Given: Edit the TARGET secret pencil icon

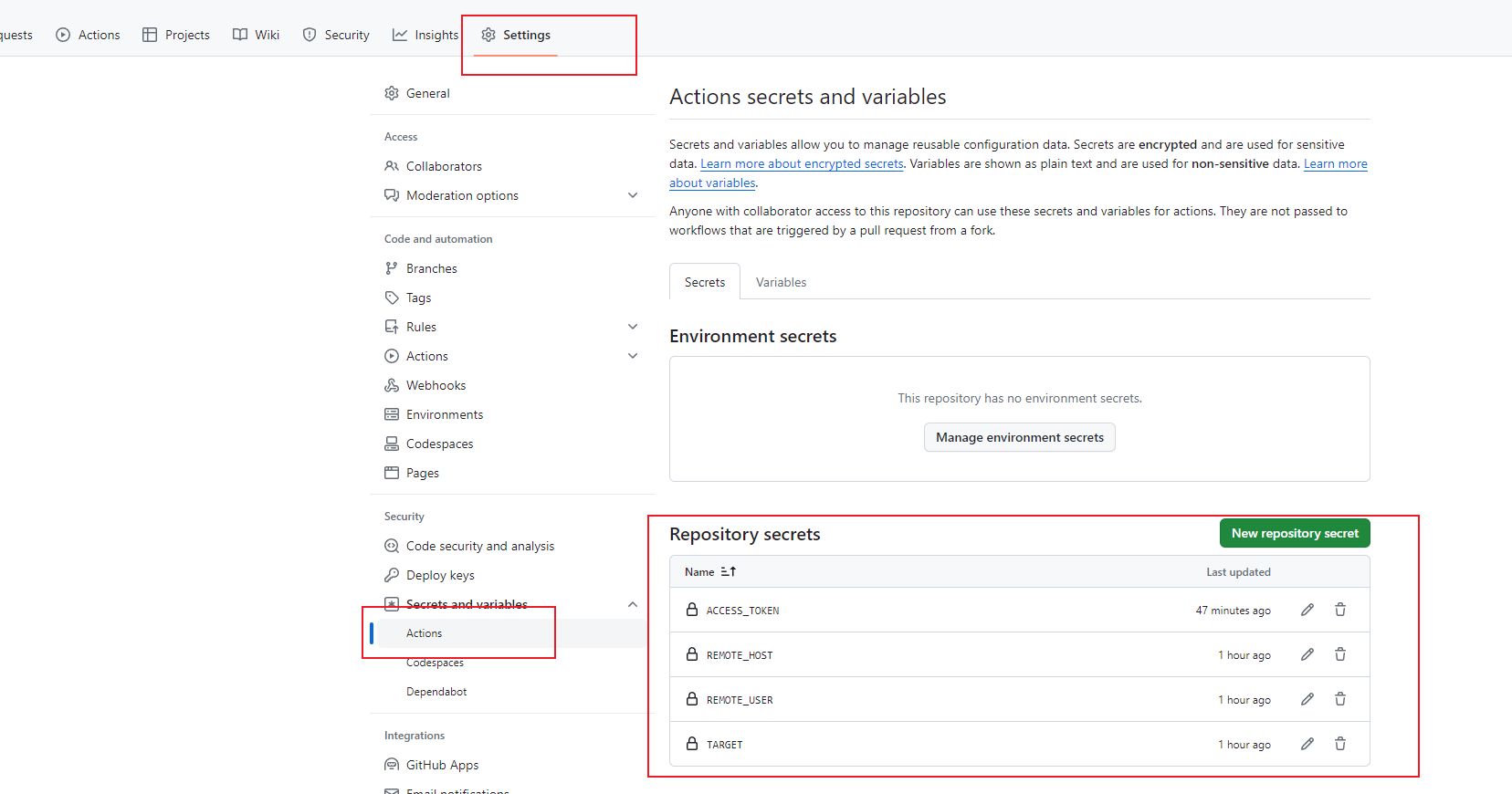Looking at the screenshot, I should click(x=1307, y=744).
